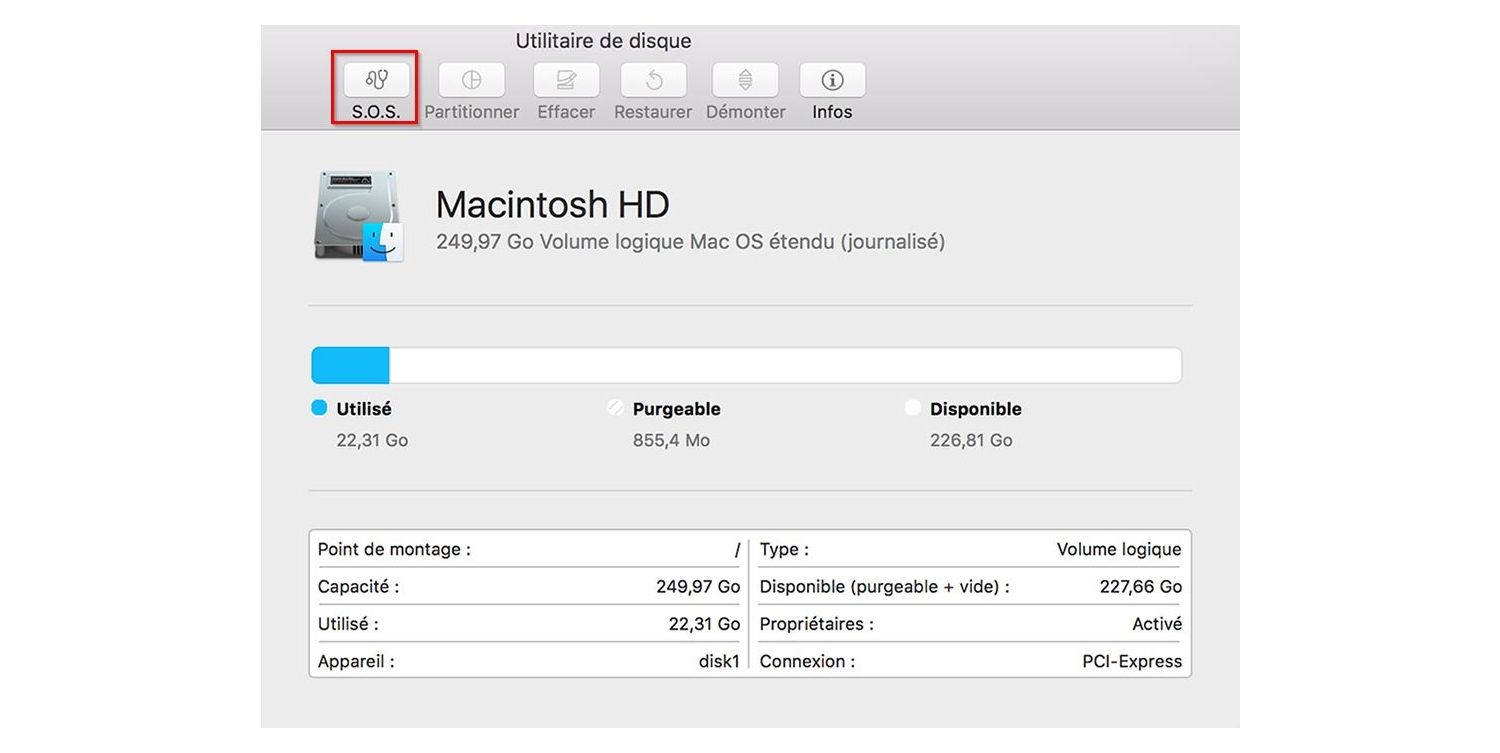The image size is (1500, 753).
Task: Click the Purgeable legend label
Action: click(x=677, y=409)
